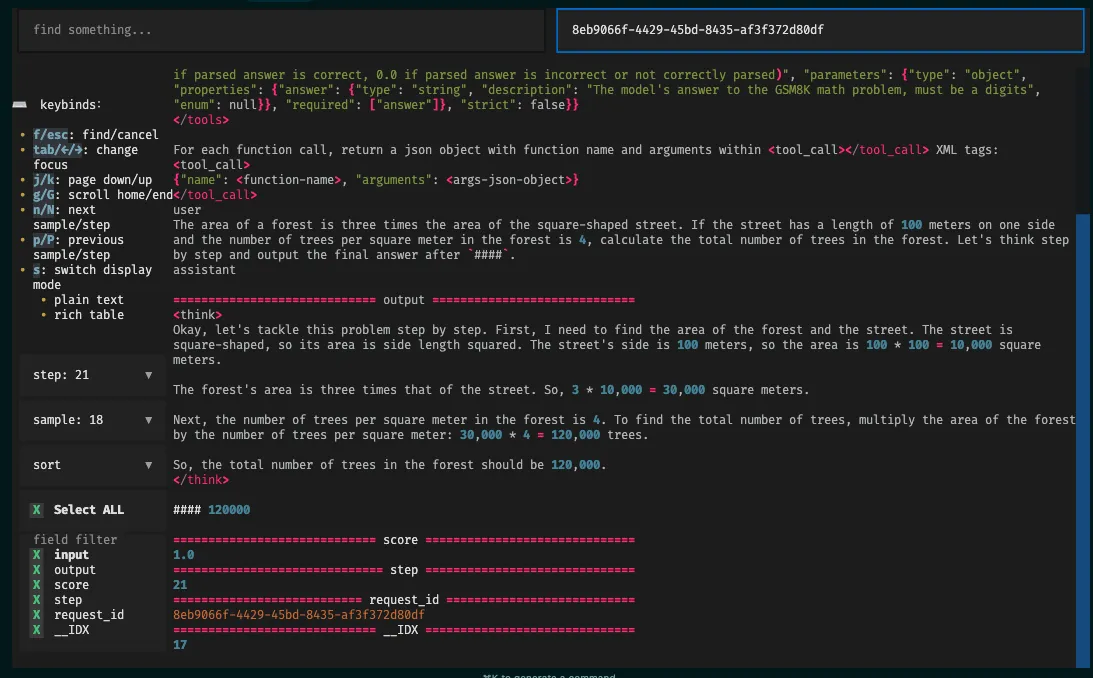Screen dimensions: 1093x678
Task: Expand the sort dropdown
Action: coord(93,465)
